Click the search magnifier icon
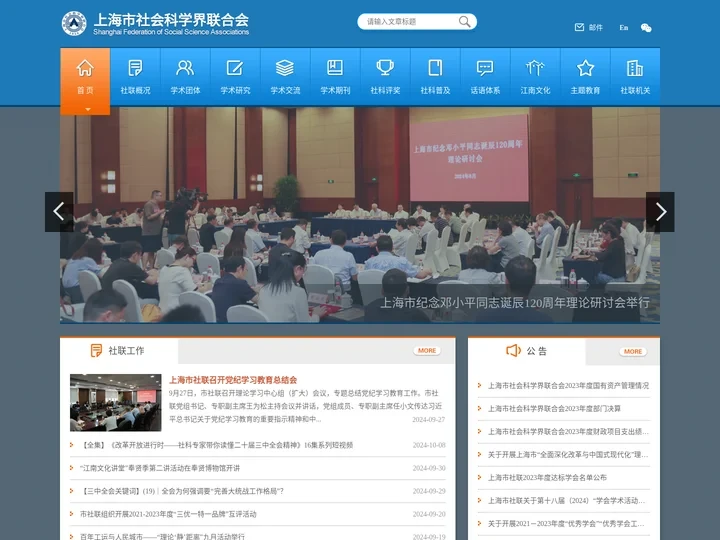Screen dimensions: 720x540 [464, 22]
